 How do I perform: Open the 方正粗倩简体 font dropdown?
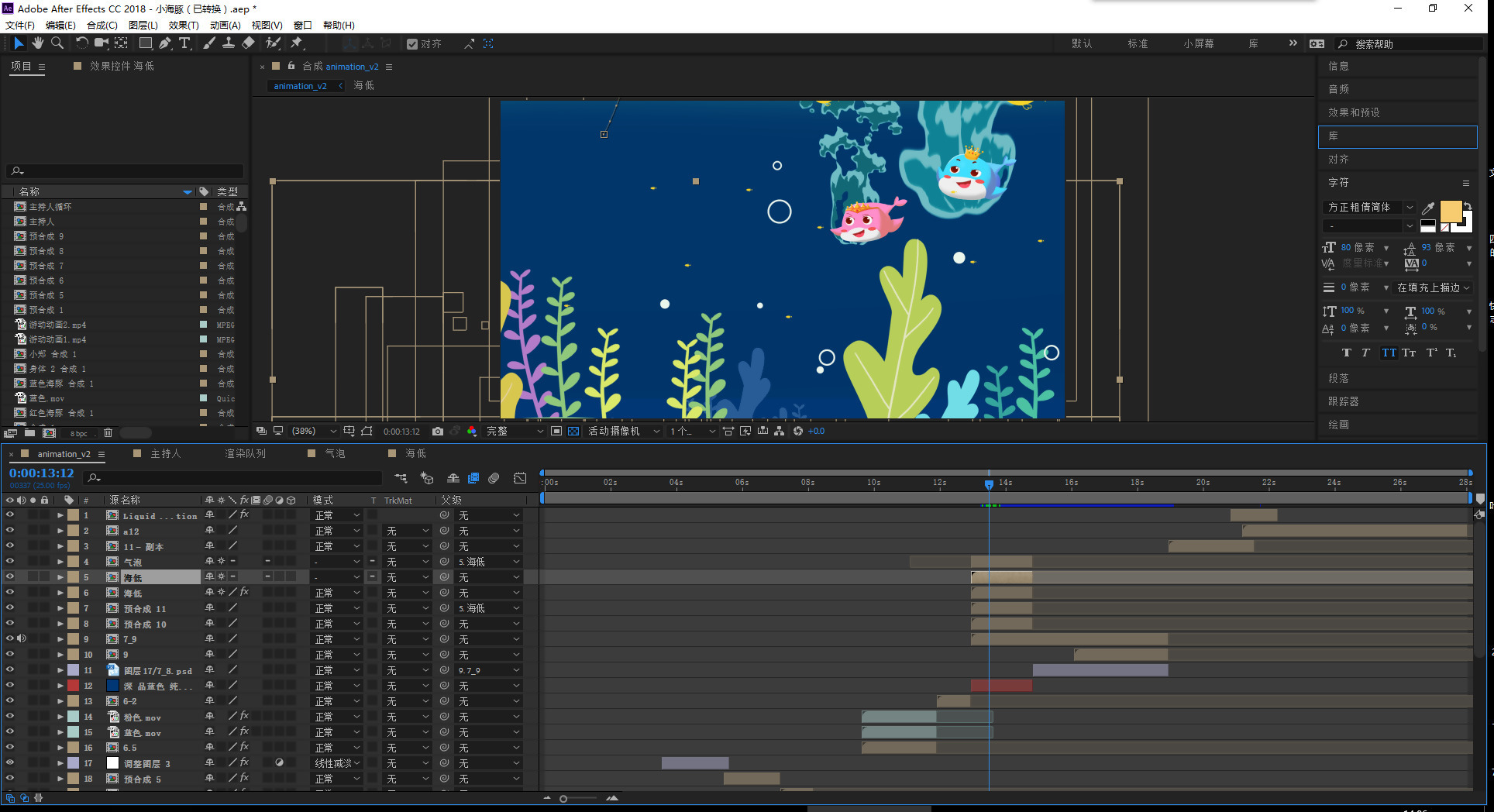point(1368,208)
